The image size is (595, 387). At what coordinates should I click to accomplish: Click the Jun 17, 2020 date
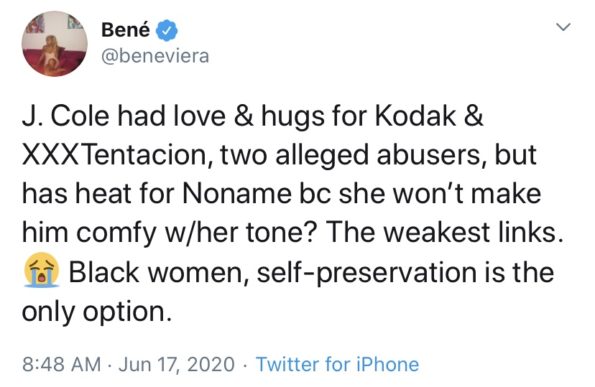176,364
